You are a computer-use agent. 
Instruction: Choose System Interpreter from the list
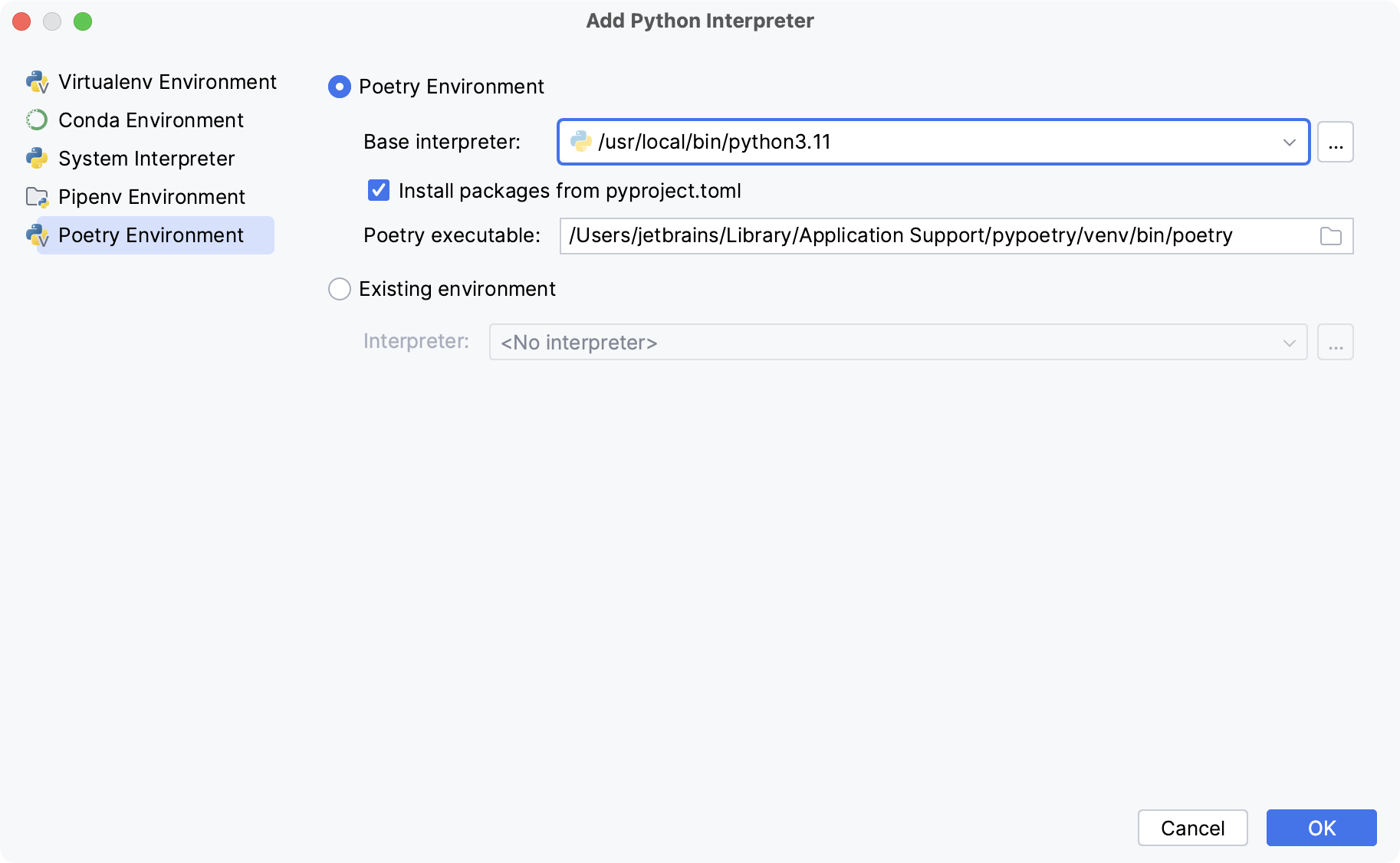pyautogui.click(x=146, y=159)
